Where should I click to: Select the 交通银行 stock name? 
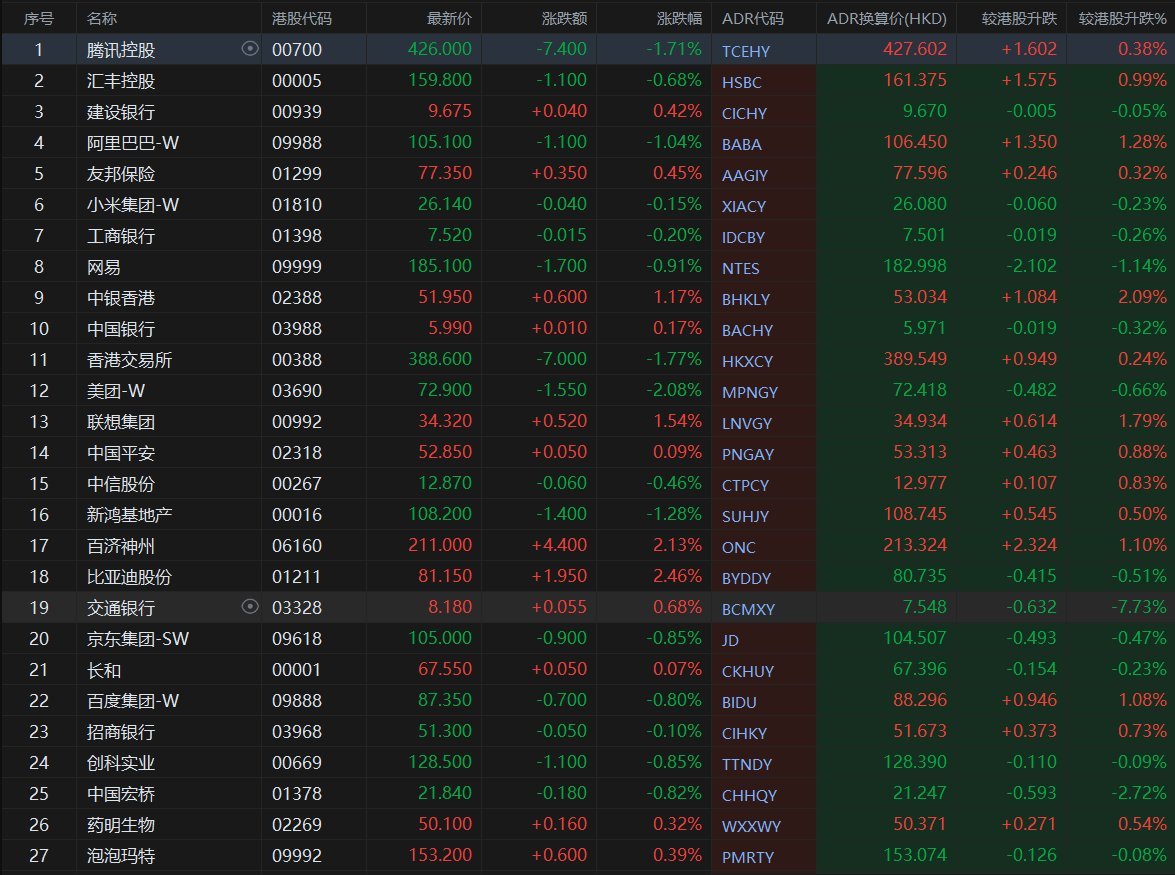(x=121, y=608)
